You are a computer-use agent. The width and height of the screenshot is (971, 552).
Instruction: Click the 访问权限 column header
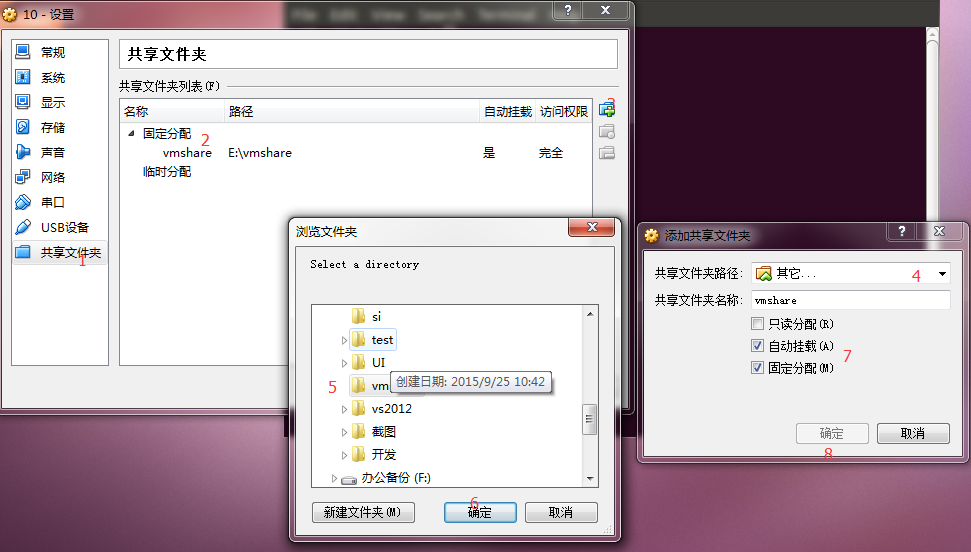564,112
